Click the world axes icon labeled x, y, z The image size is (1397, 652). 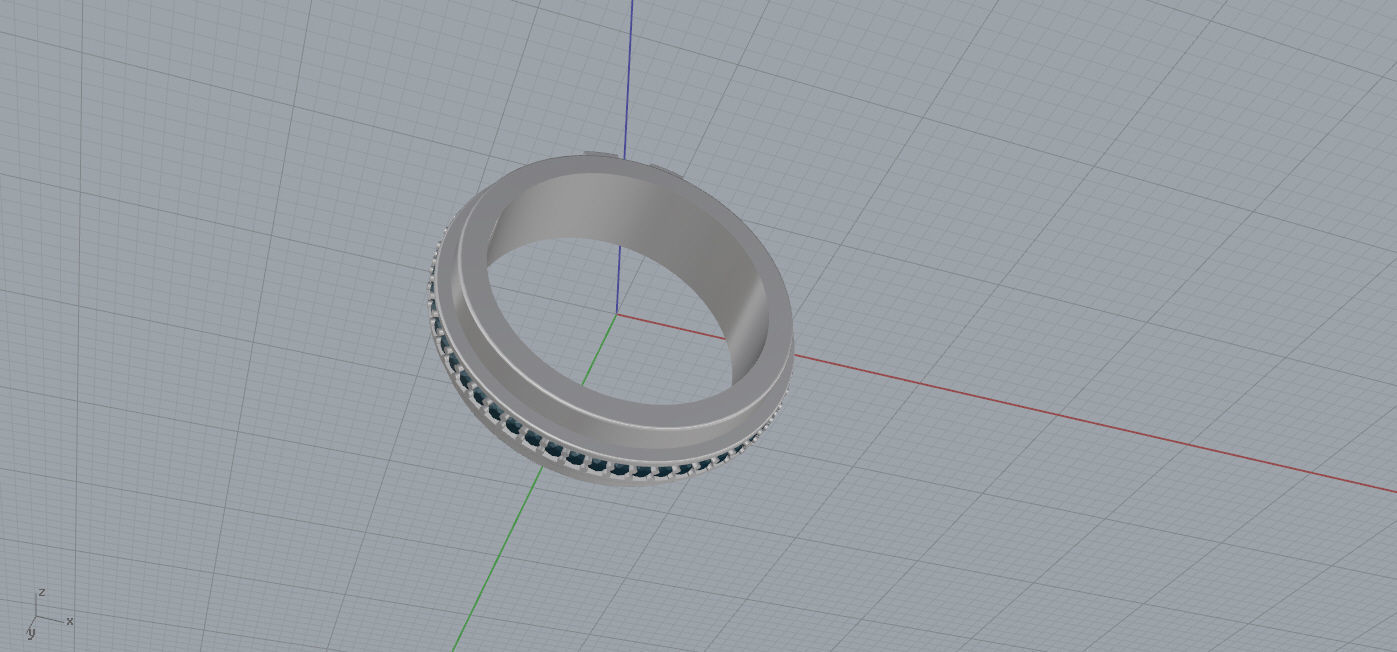click(x=50, y=613)
